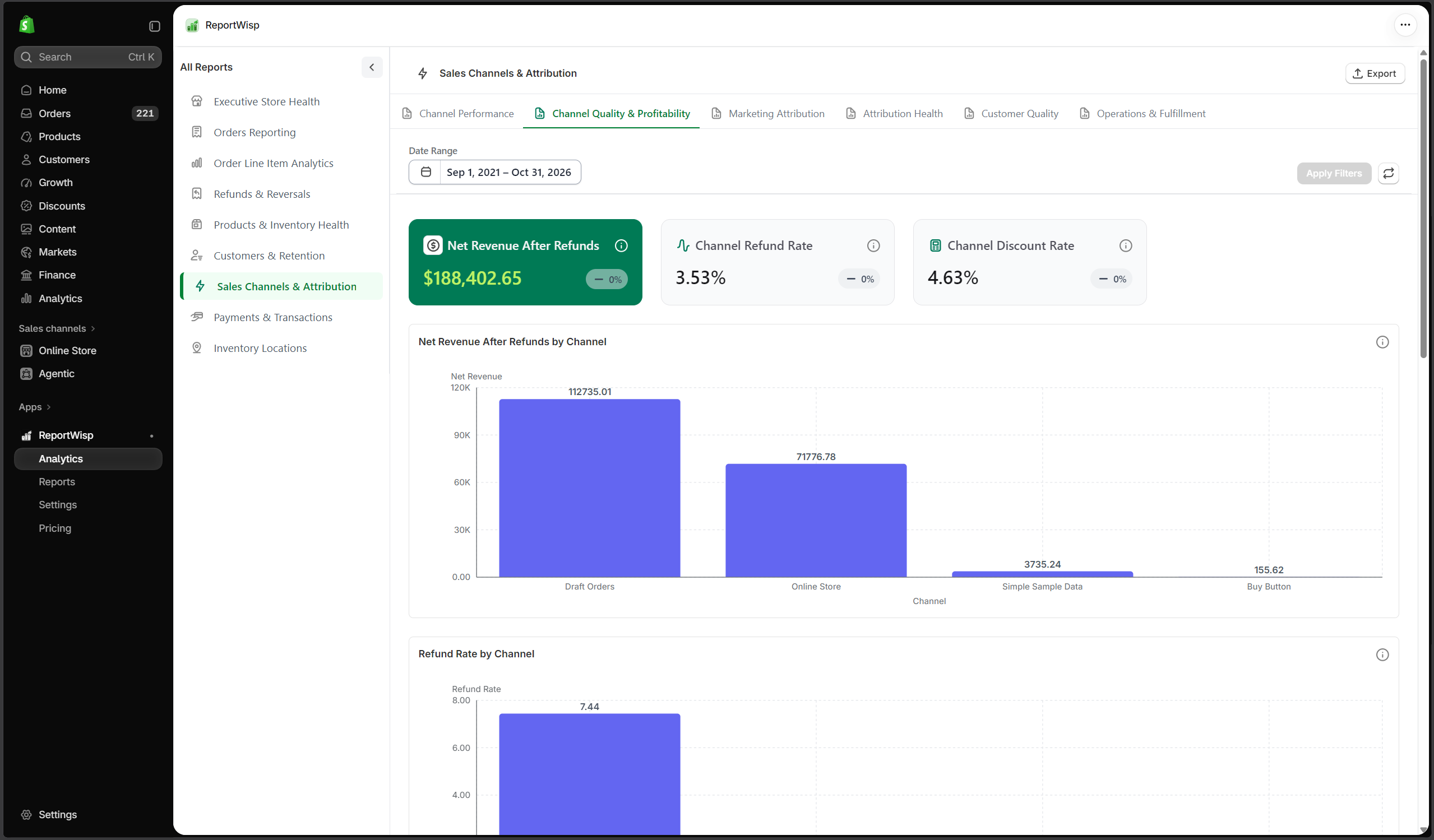This screenshot has height=840, width=1434.
Task: Open the Date Range calendar icon
Action: [425, 173]
